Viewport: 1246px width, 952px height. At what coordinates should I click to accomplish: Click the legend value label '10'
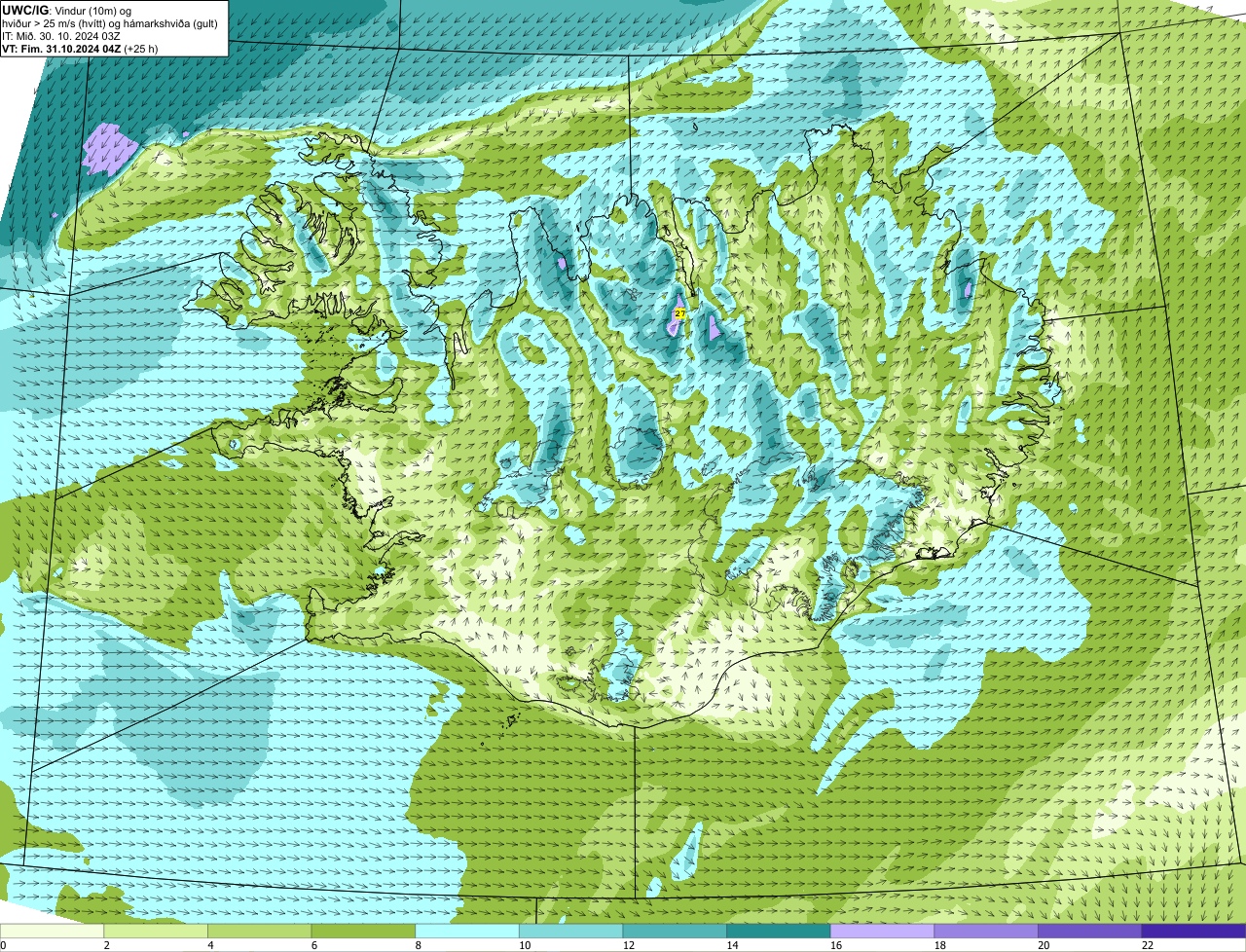click(525, 945)
